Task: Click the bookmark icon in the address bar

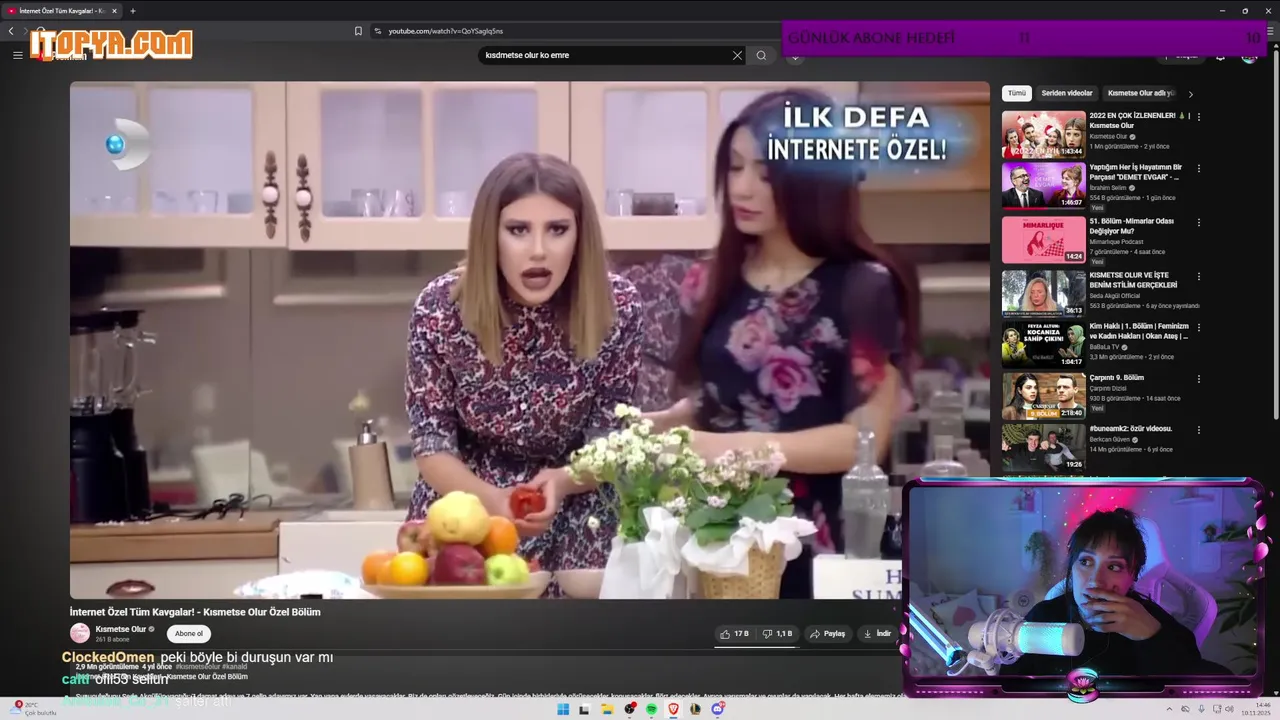Action: click(x=358, y=31)
